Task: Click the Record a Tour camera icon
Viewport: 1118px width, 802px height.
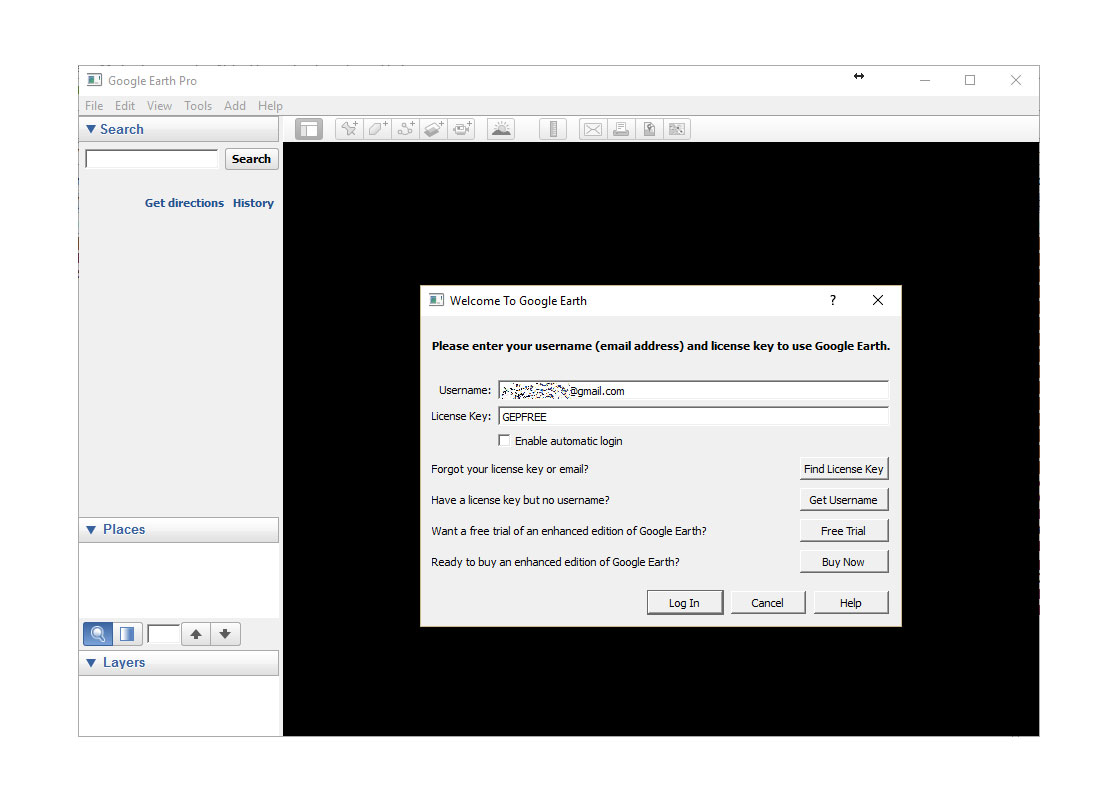Action: (x=462, y=129)
